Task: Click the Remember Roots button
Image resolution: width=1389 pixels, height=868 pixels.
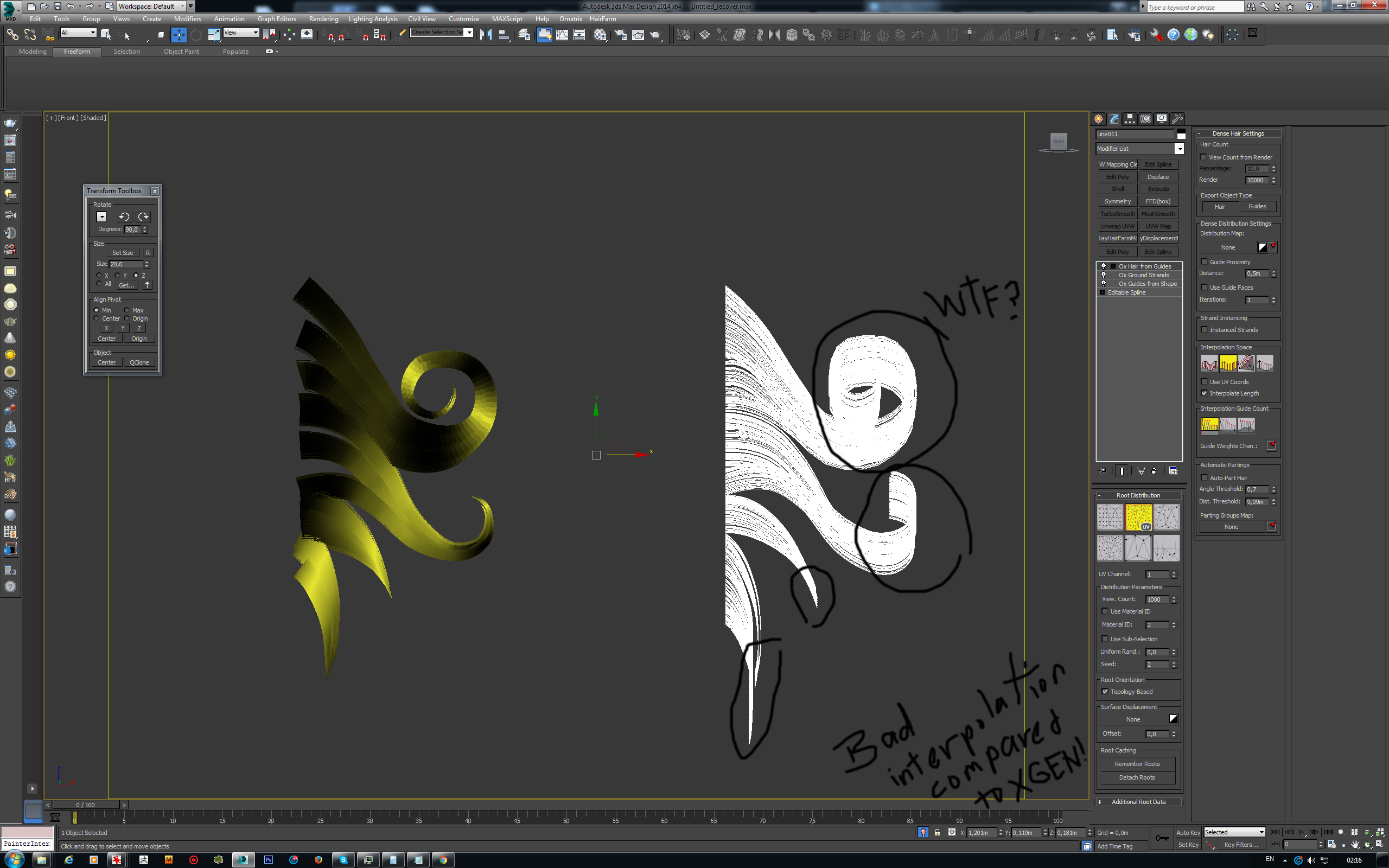Action: pos(1137,764)
